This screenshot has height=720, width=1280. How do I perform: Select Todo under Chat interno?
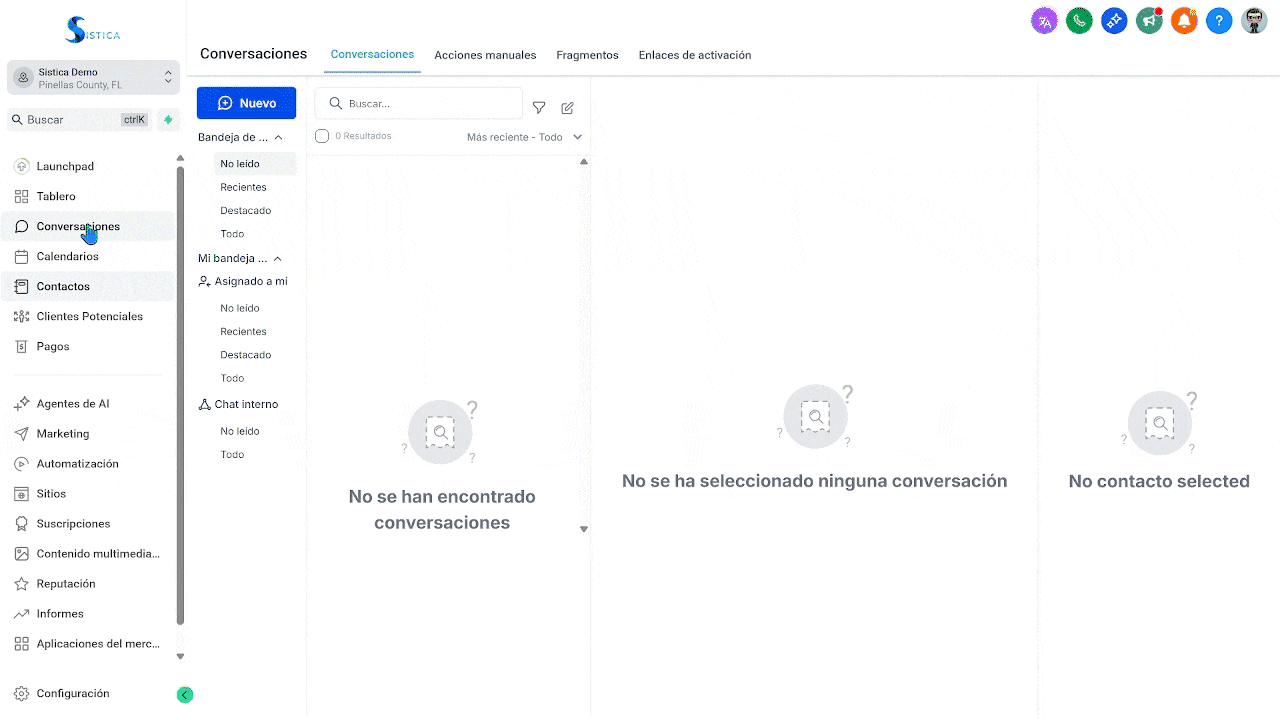click(x=232, y=455)
